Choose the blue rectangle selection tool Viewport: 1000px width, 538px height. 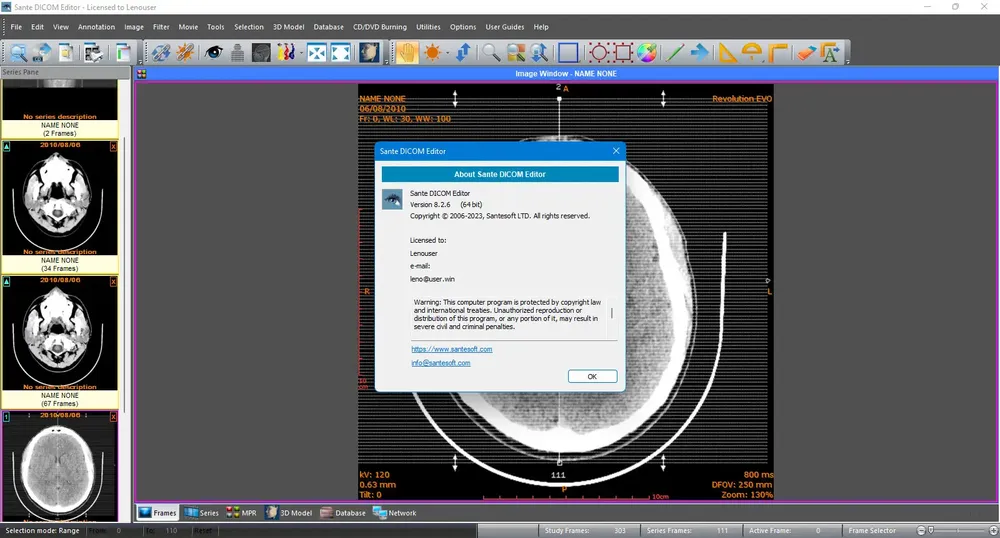tap(568, 53)
